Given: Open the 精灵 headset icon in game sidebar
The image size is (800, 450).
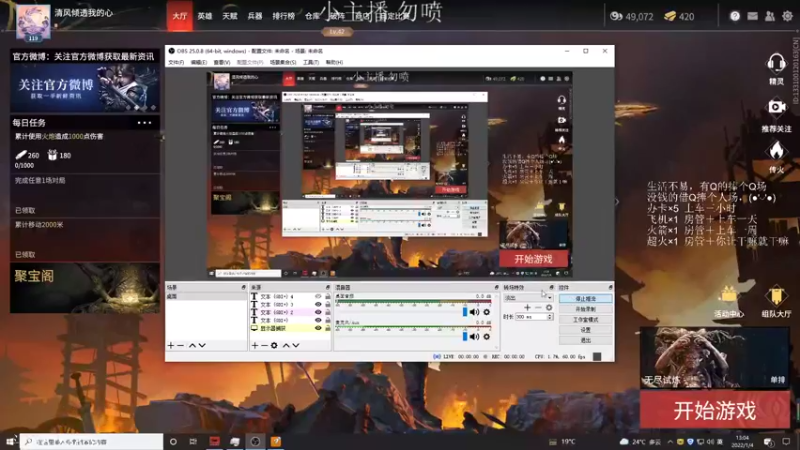Looking at the screenshot, I should [x=776, y=64].
